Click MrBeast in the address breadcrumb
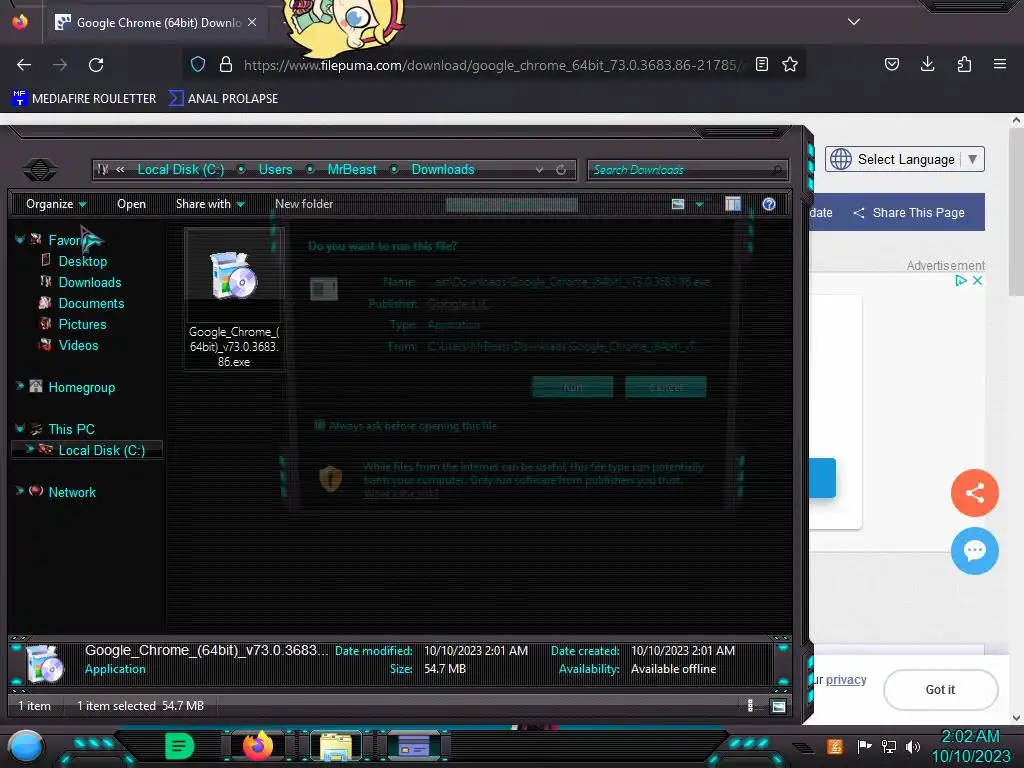 [351, 169]
